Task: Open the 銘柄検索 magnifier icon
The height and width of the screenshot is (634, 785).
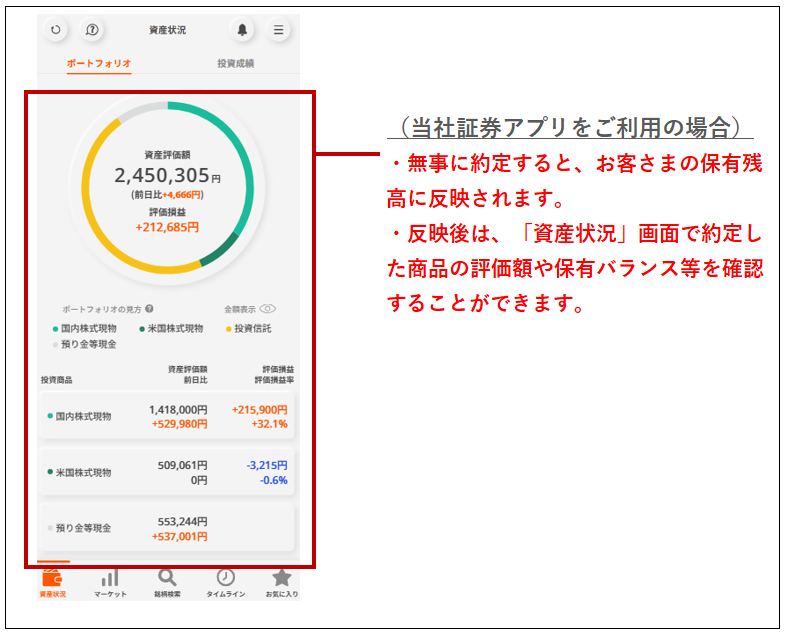Action: 167,577
